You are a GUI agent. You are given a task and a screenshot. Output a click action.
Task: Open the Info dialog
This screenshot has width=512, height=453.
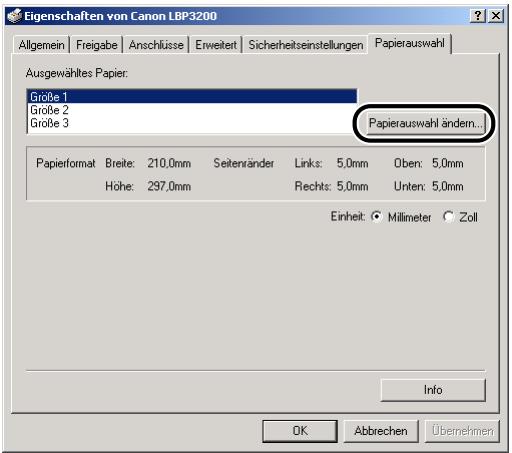coord(433,390)
